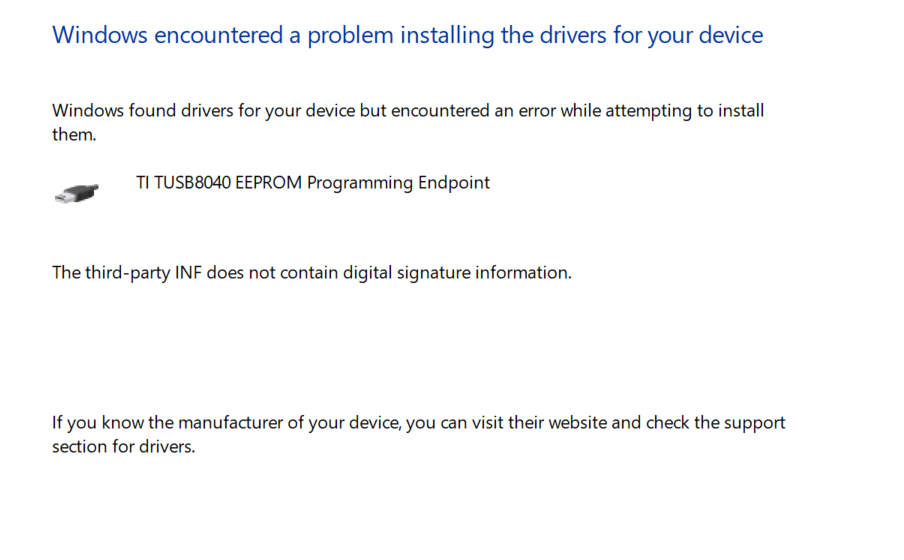Image resolution: width=904 pixels, height=560 pixels.
Task: Click the word 'website' in the bottom paragraph
Action: pyautogui.click(x=578, y=423)
